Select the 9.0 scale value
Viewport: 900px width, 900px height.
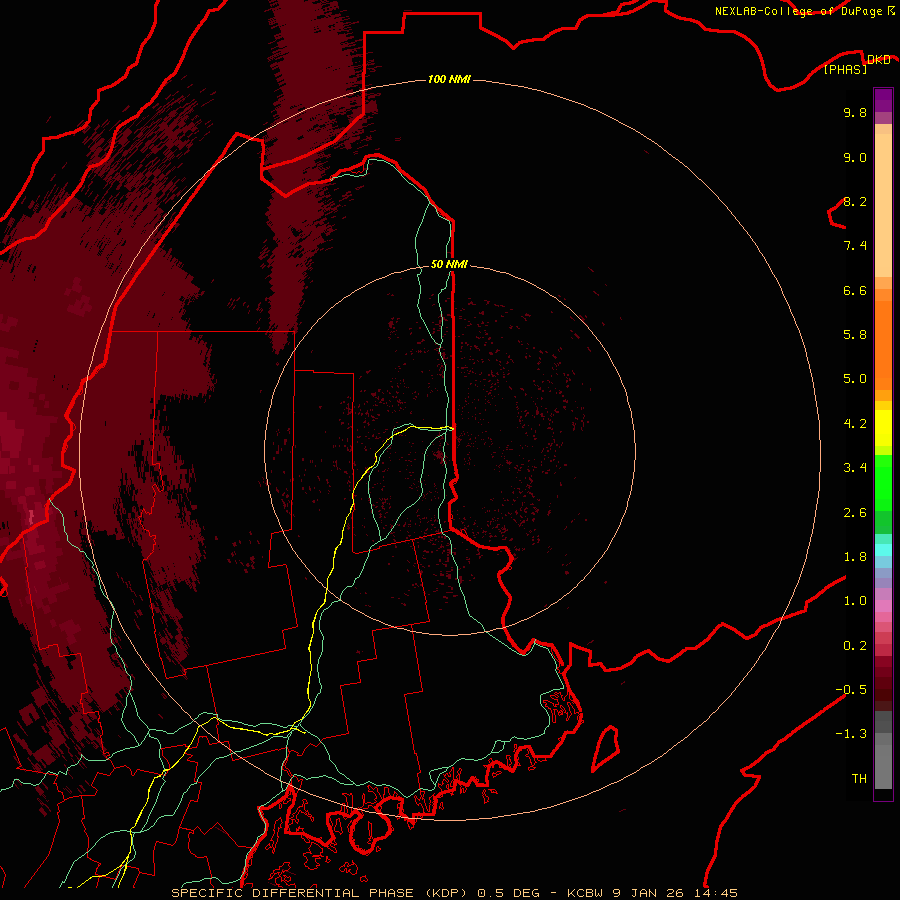(855, 157)
